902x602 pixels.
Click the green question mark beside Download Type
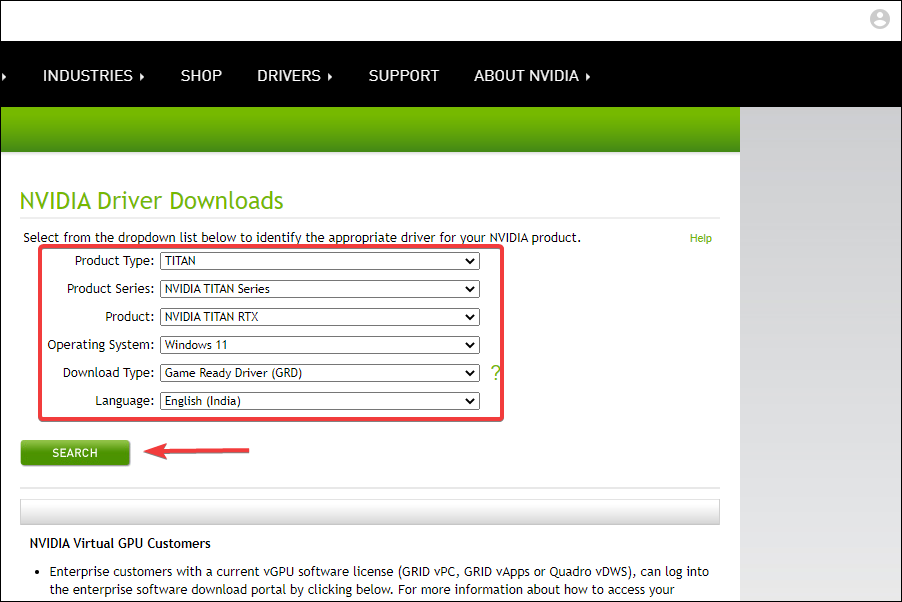tap(497, 373)
